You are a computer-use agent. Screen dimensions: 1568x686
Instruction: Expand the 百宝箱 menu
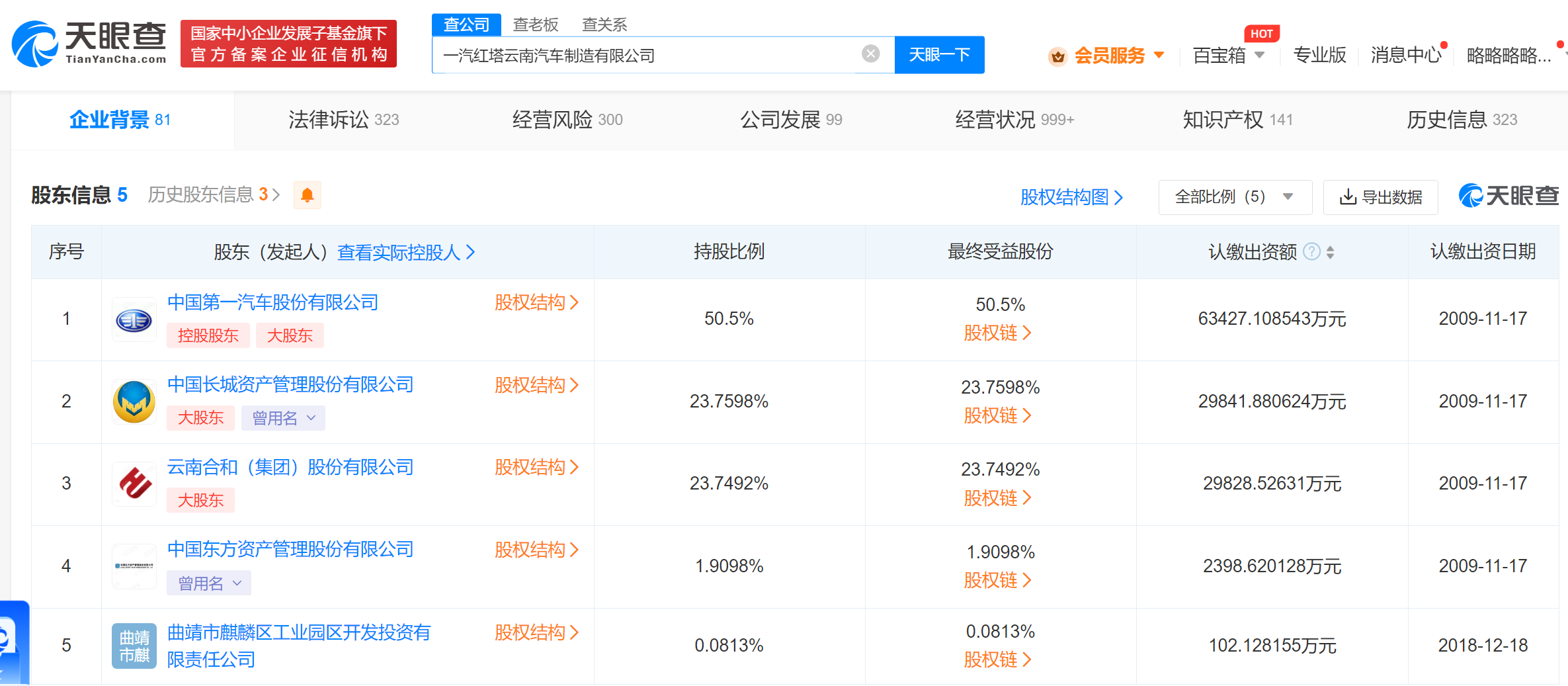pyautogui.click(x=1259, y=55)
